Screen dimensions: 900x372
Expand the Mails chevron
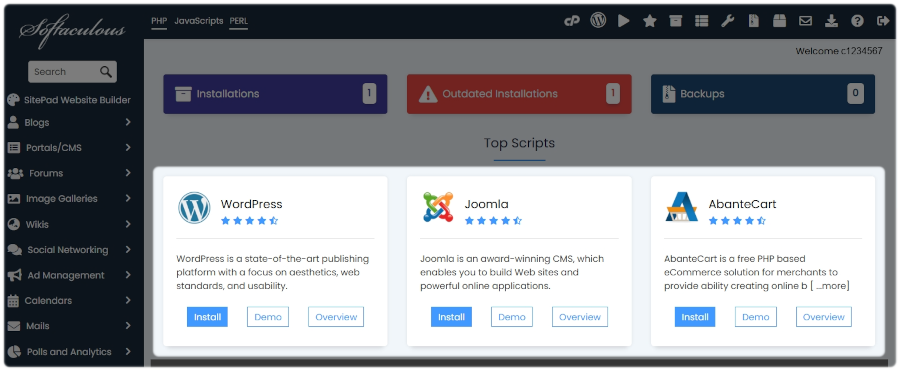pyautogui.click(x=128, y=326)
